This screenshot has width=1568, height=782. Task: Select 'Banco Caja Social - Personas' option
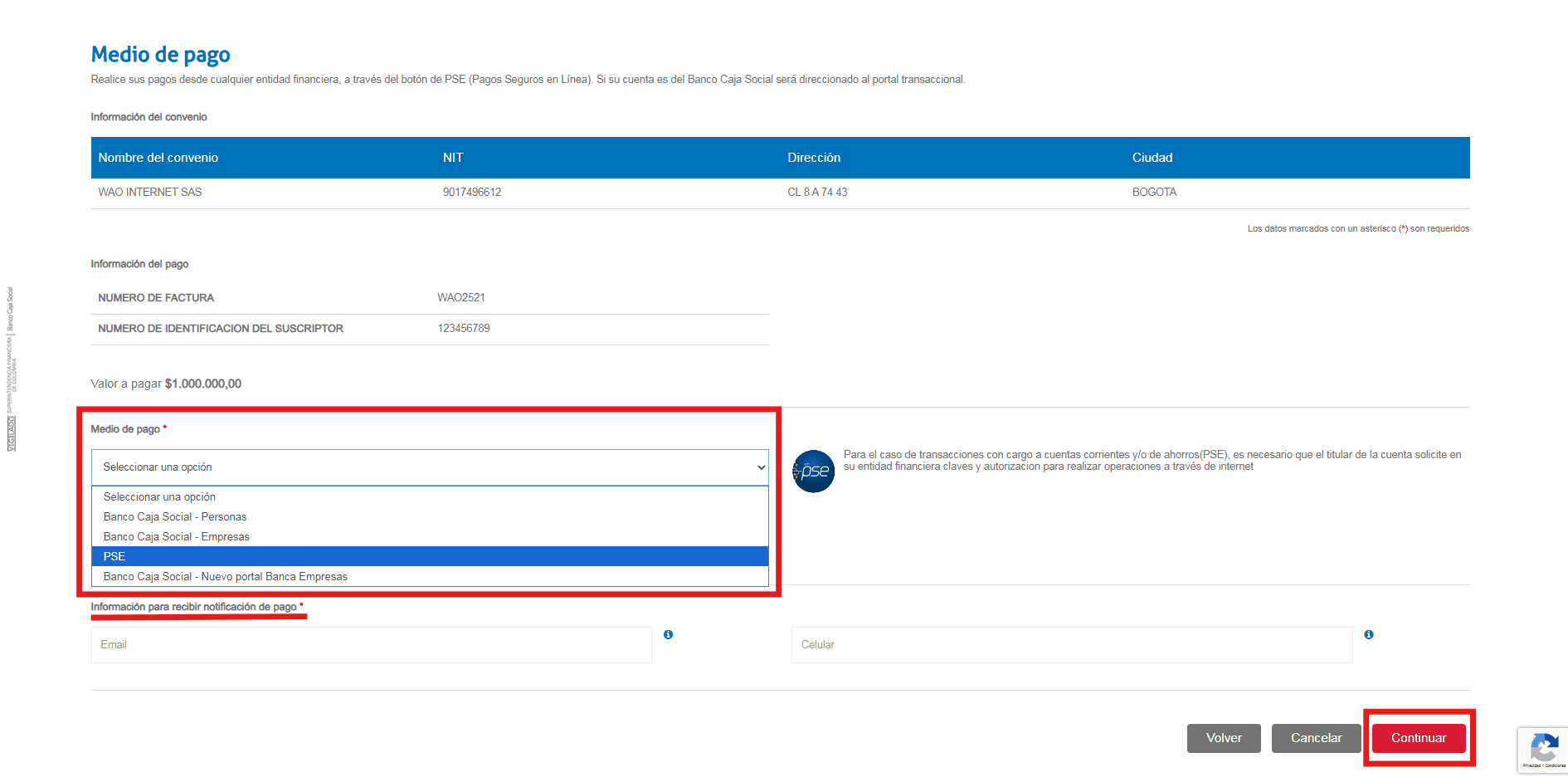tap(430, 516)
